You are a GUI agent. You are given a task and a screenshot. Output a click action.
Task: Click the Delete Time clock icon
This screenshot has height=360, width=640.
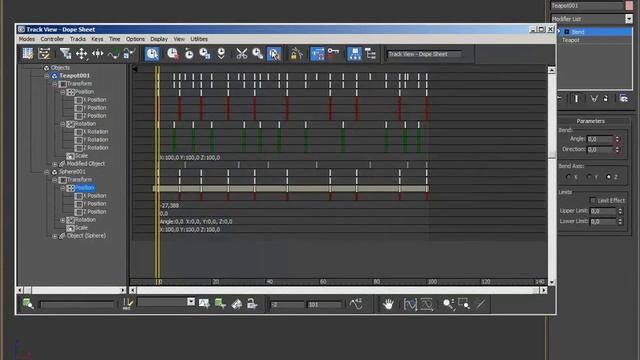pos(172,53)
